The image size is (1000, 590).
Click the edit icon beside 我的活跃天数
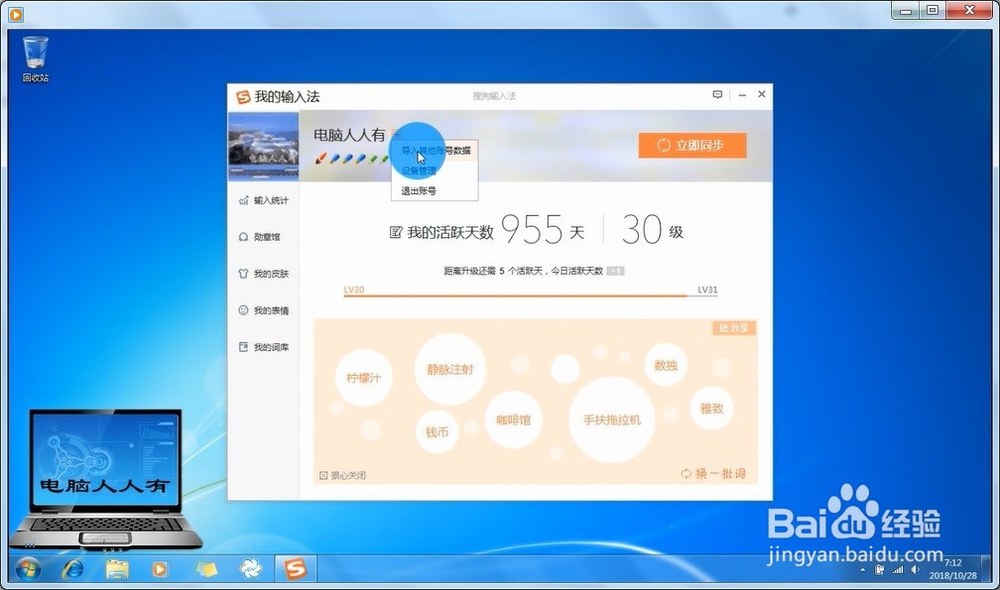coord(395,232)
